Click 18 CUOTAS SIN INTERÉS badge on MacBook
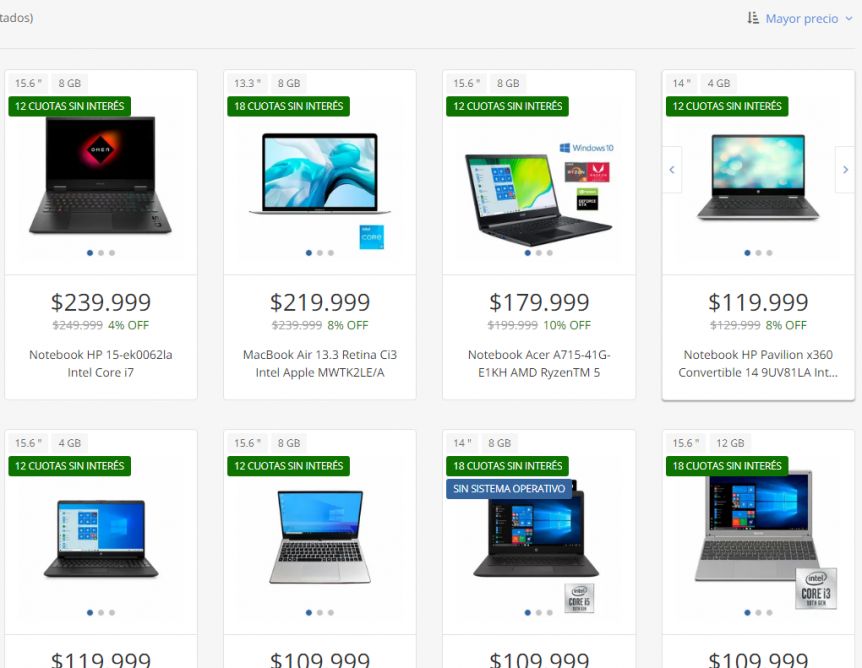This screenshot has width=862, height=668. point(289,106)
